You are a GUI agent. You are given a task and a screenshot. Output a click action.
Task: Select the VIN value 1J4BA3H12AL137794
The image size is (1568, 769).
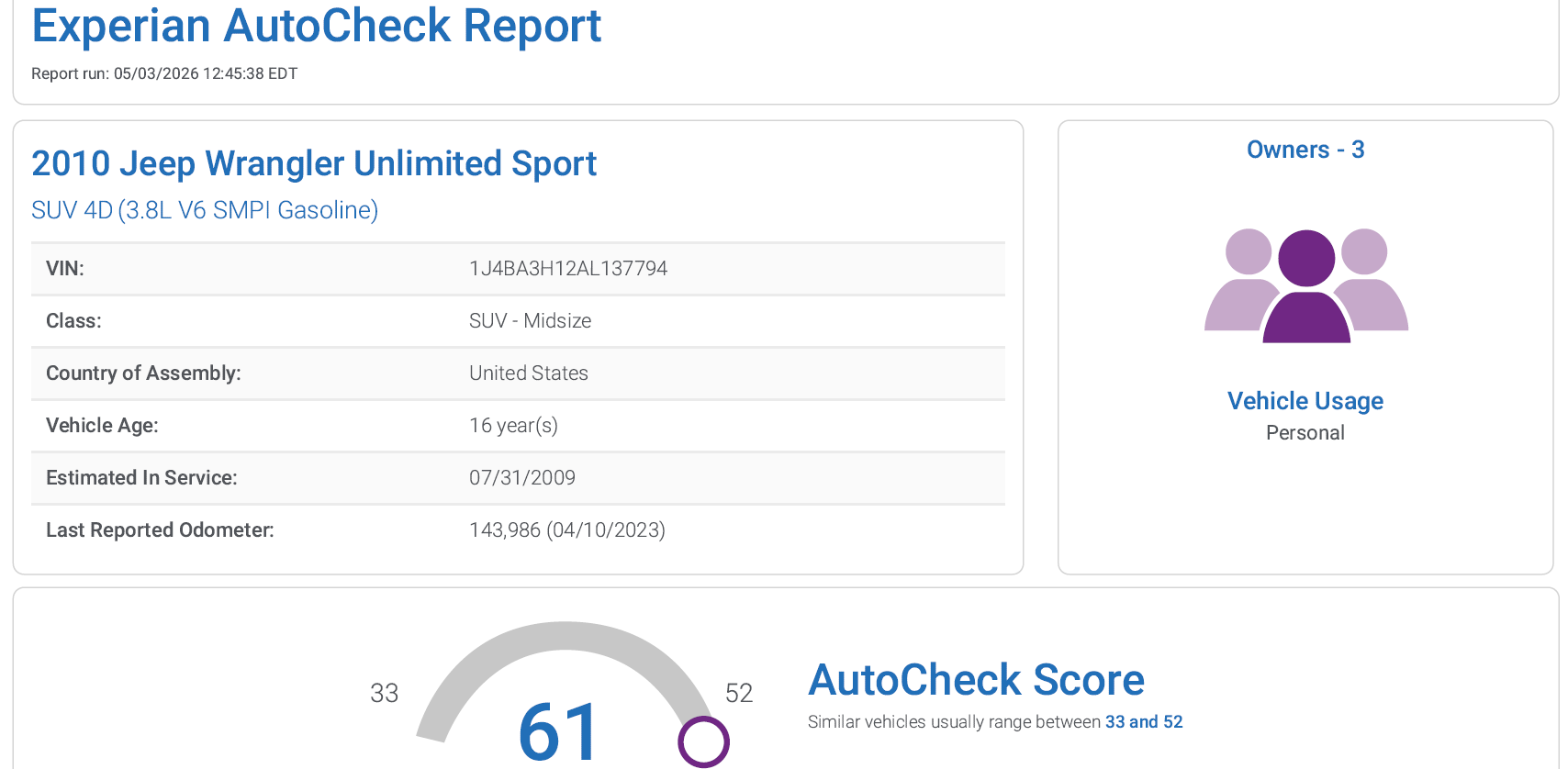tap(568, 269)
